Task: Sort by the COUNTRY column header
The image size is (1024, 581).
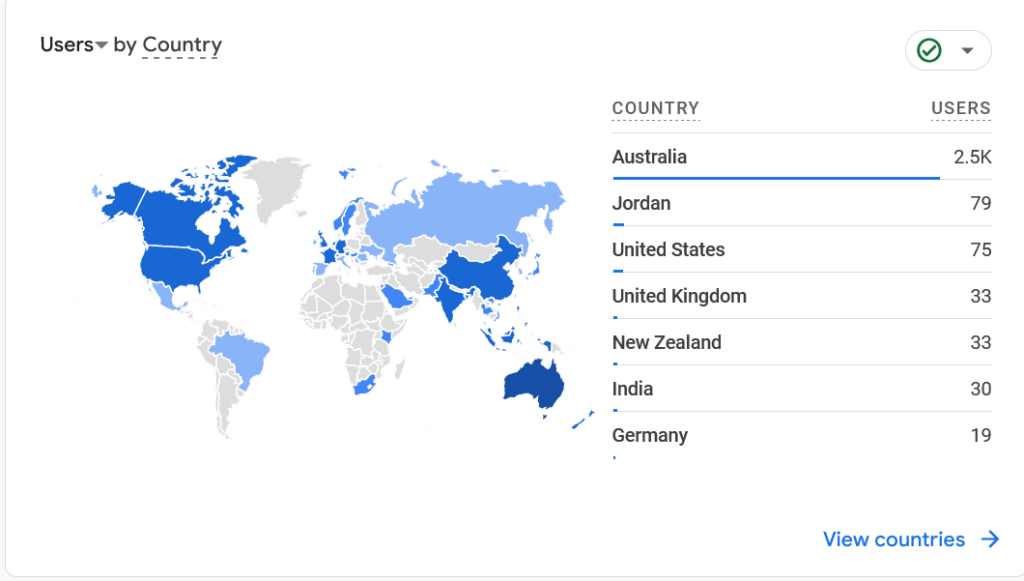Action: tap(655, 108)
